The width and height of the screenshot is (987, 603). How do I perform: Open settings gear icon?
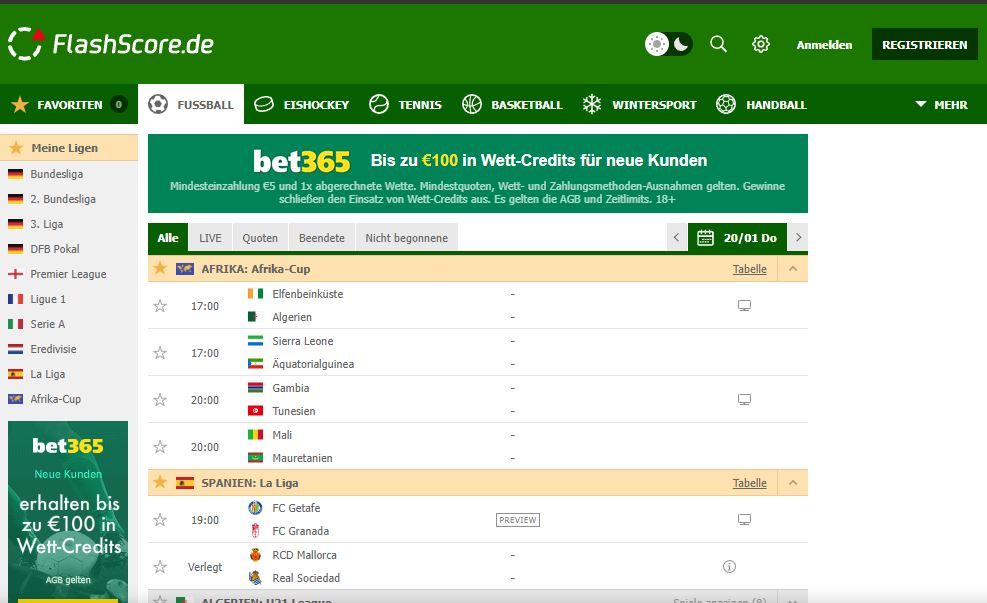[761, 44]
